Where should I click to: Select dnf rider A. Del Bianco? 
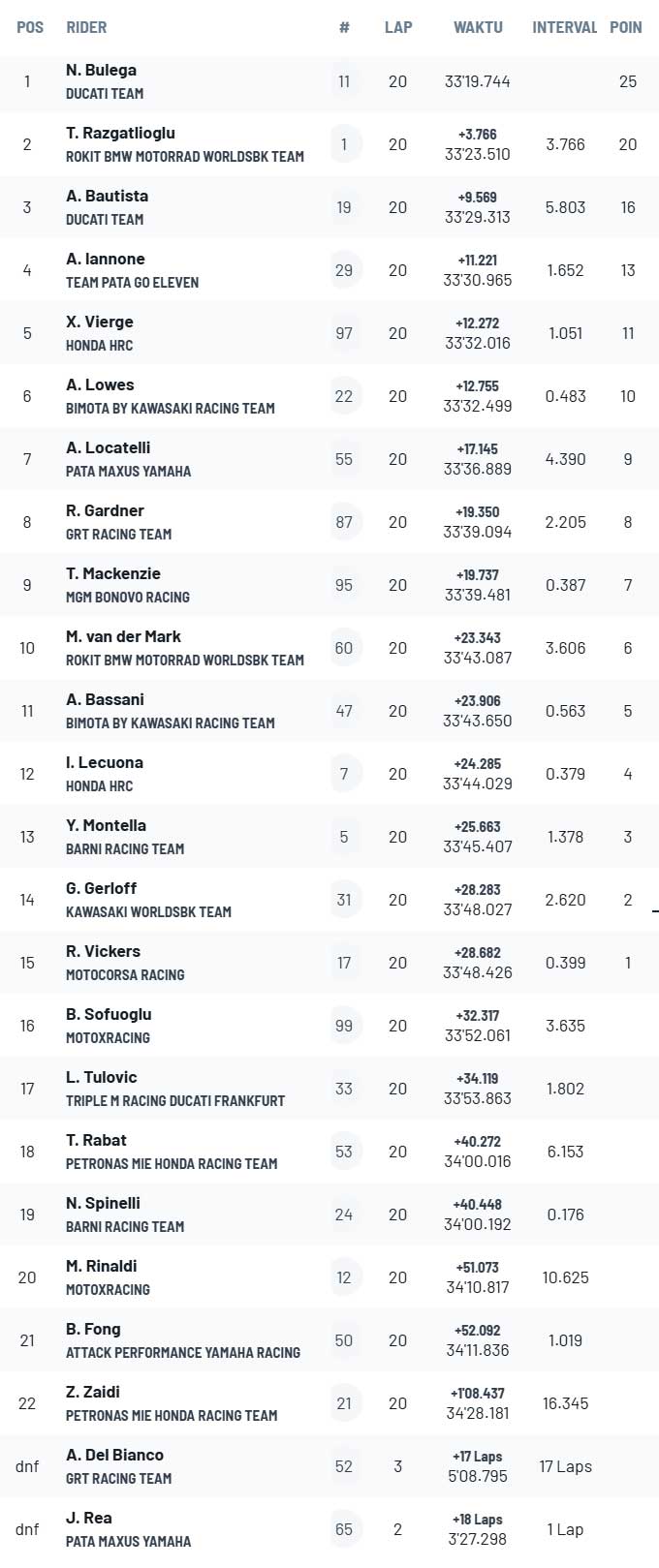click(x=114, y=1455)
